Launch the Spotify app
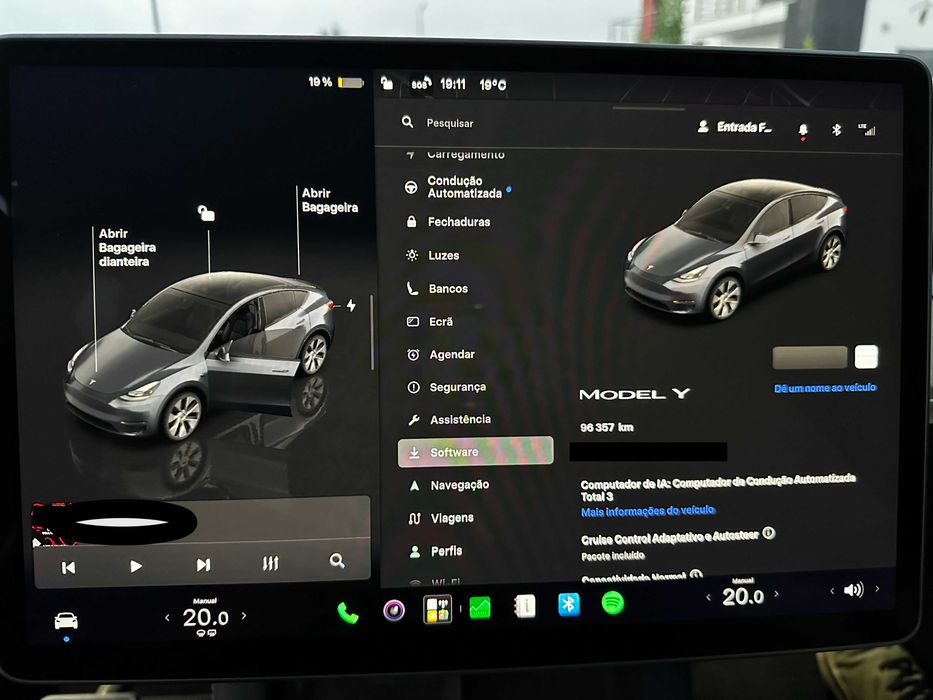933x700 pixels. pyautogui.click(x=613, y=603)
